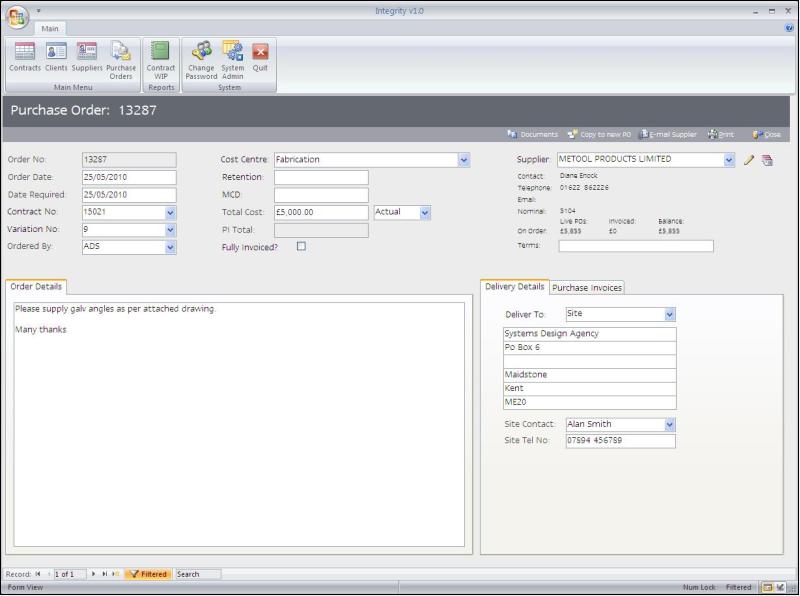Run the Contract WIP report
Image resolution: width=800 pixels, height=596 pixels.
click(161, 58)
